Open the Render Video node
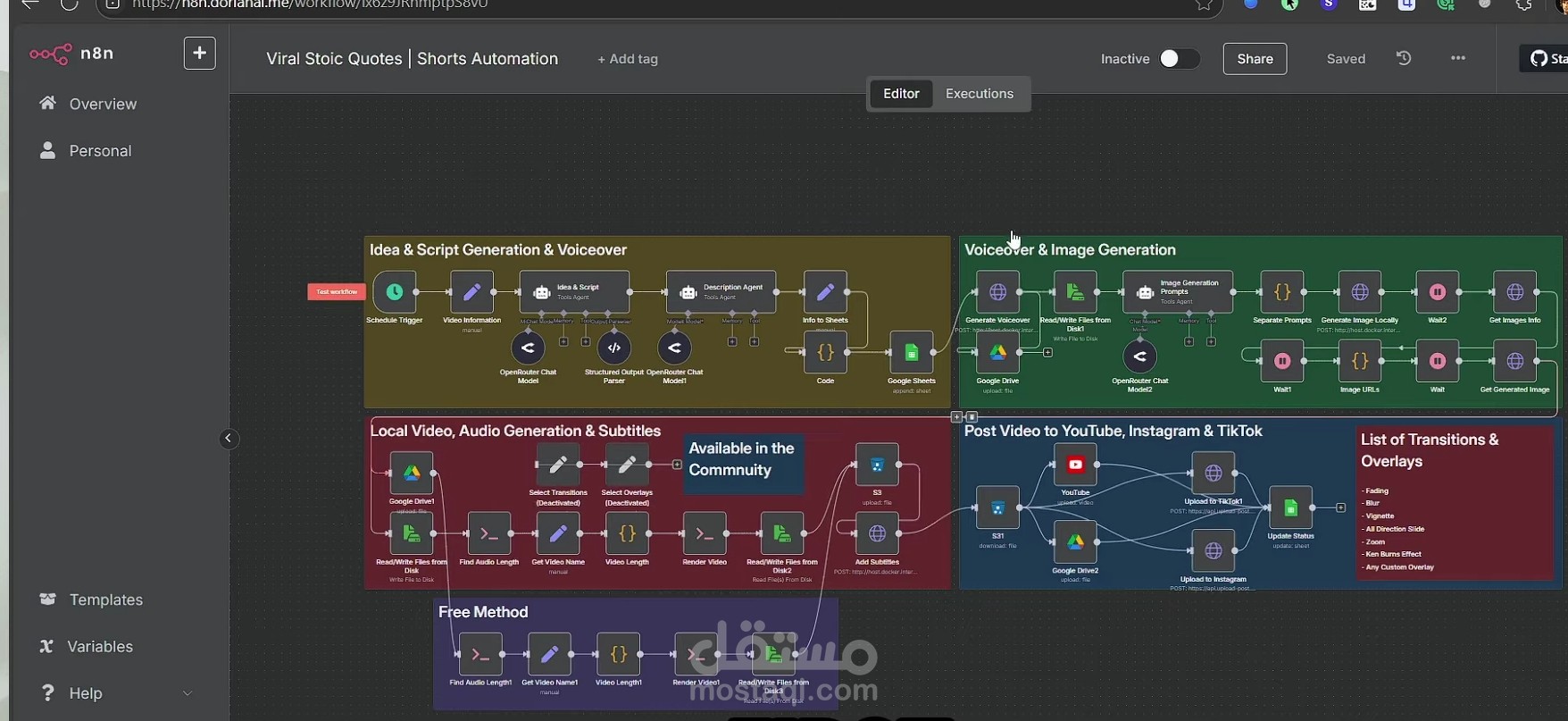Image resolution: width=1568 pixels, height=721 pixels. (705, 534)
